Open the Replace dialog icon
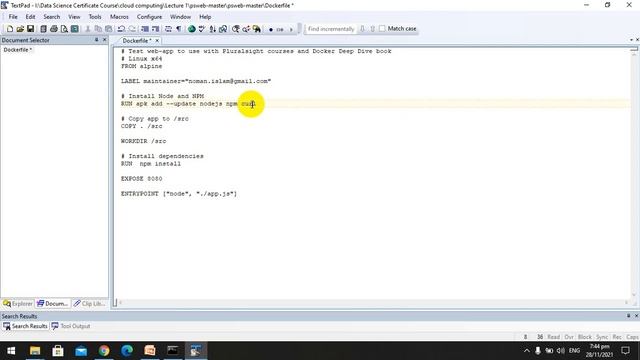640x360 pixels. point(246,29)
